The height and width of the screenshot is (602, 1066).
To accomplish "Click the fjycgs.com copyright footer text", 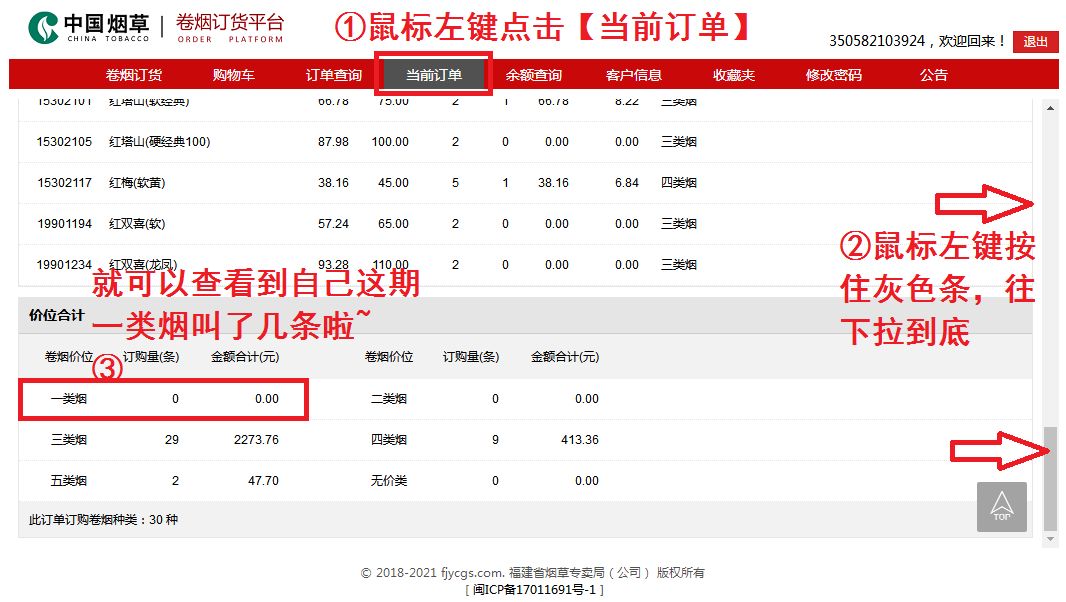I will pos(532,573).
